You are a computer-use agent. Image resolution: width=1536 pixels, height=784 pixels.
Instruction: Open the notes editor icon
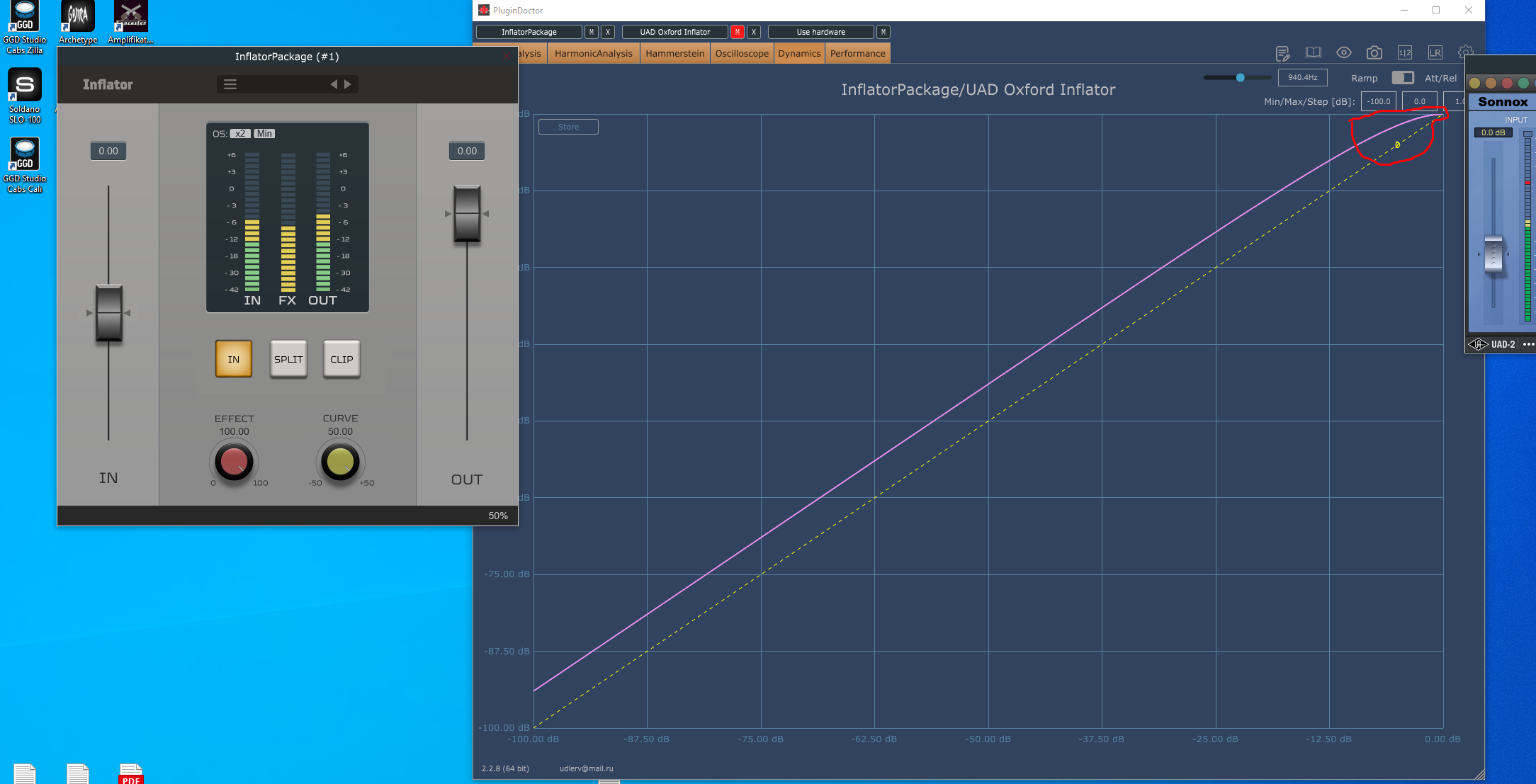pyautogui.click(x=1282, y=53)
